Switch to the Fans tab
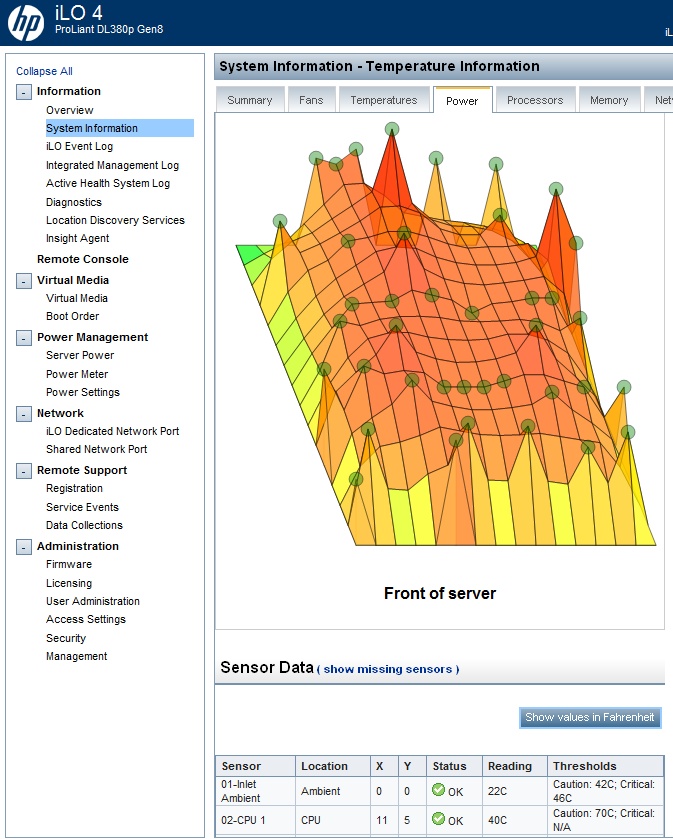The image size is (673, 839). (311, 100)
